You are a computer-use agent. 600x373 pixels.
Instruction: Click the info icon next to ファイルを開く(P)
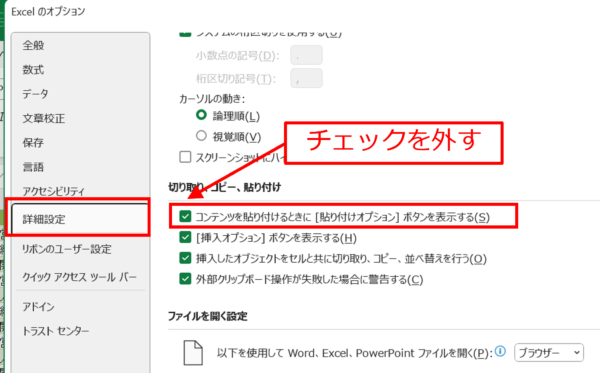(500, 351)
